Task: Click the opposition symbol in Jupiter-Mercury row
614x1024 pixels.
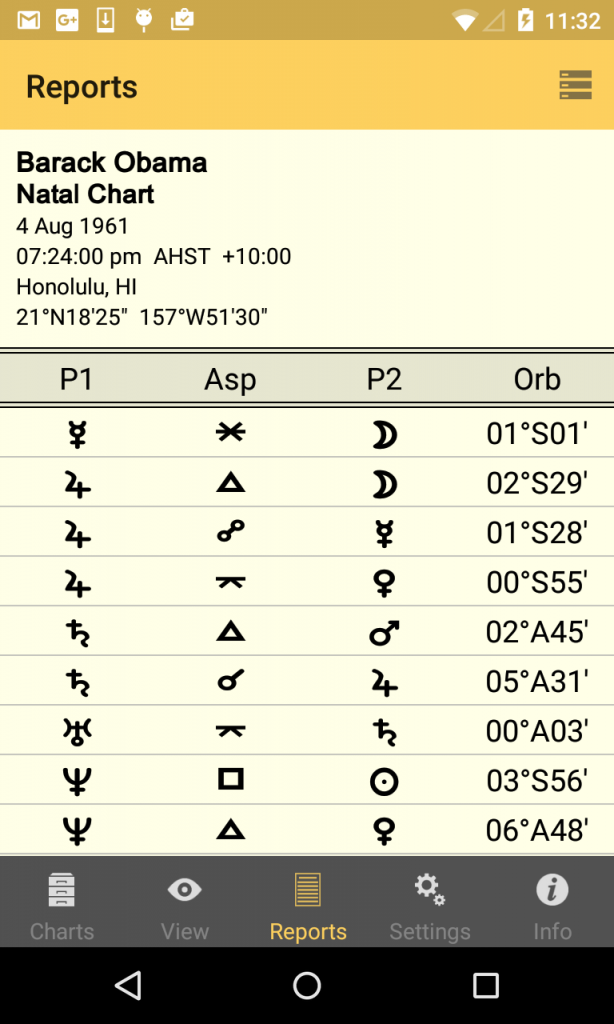Action: click(x=231, y=532)
